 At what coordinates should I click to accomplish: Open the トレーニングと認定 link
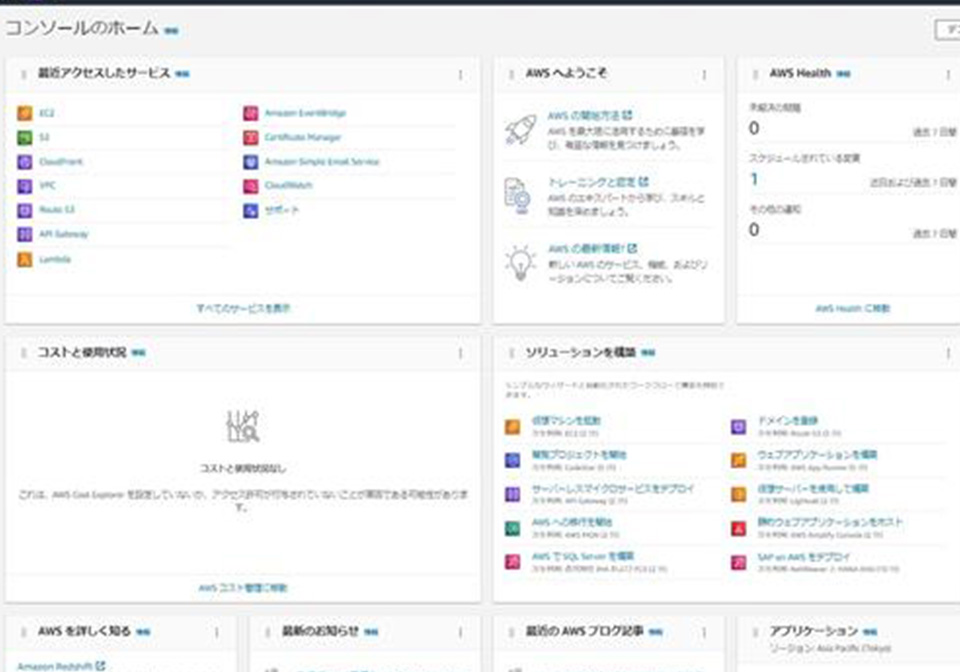[x=598, y=182]
